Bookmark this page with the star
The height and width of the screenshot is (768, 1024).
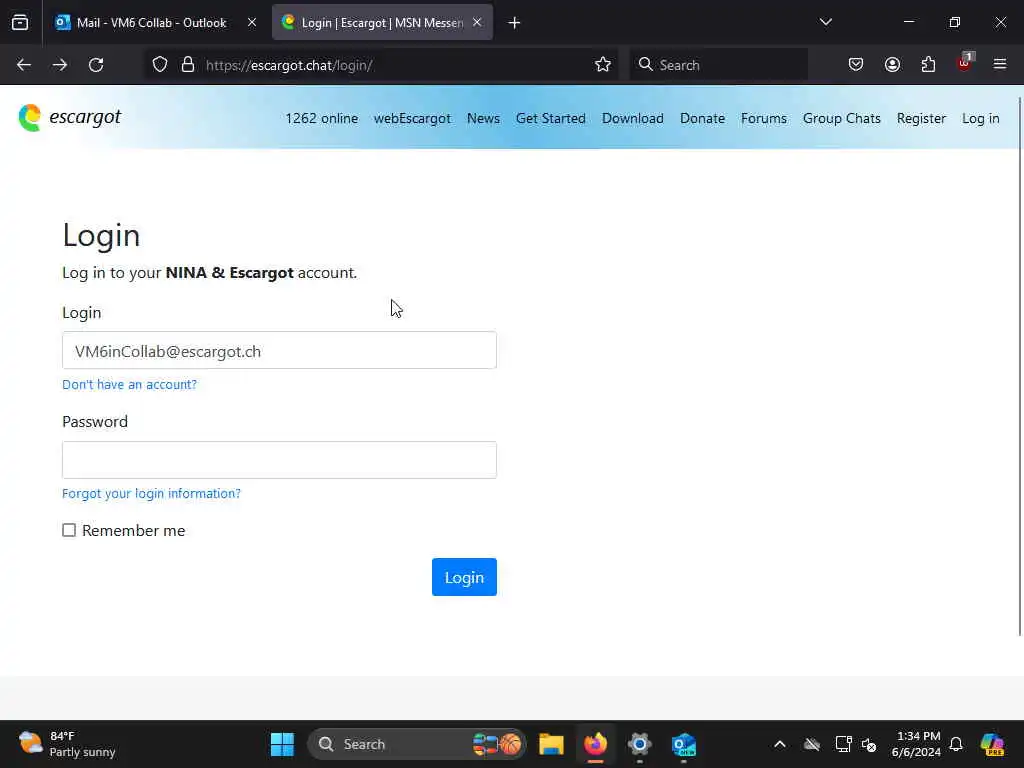[x=603, y=65]
